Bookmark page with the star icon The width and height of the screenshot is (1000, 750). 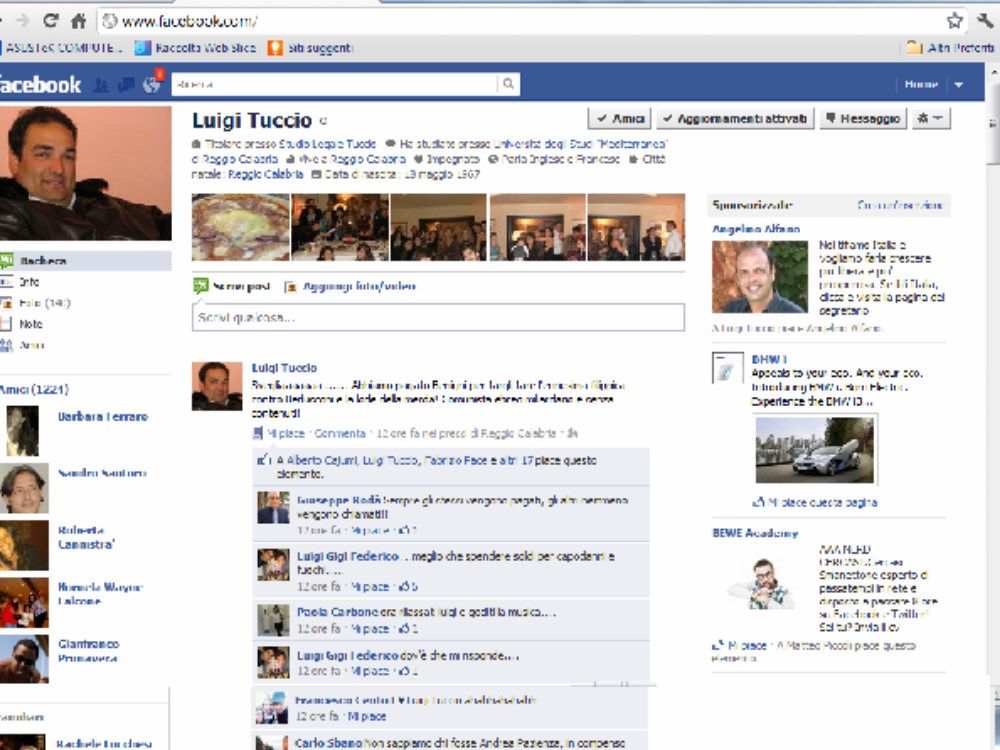coord(955,20)
